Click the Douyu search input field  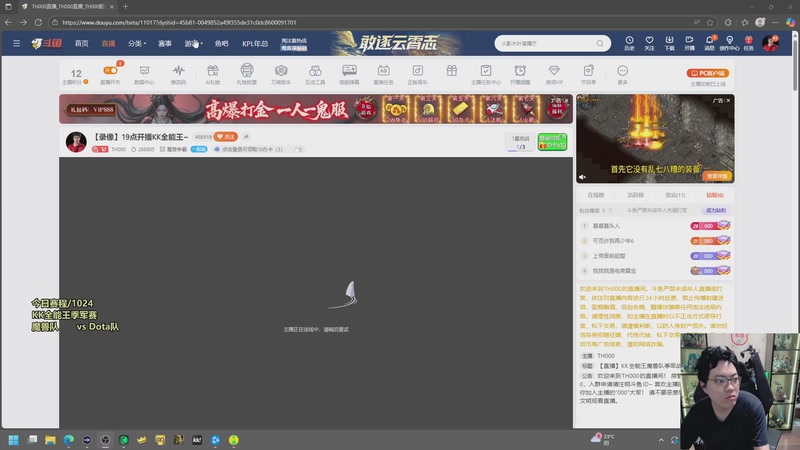[546, 43]
